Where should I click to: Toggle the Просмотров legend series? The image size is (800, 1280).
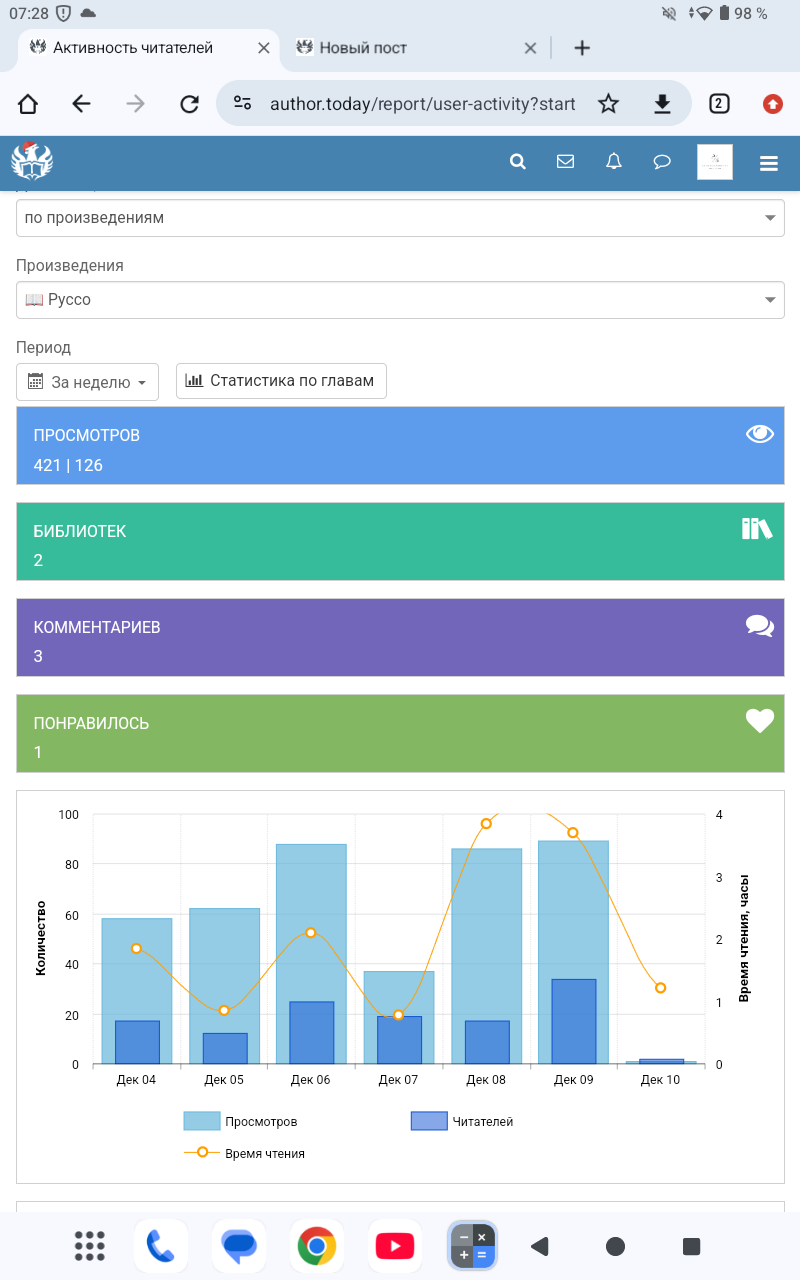240,1122
